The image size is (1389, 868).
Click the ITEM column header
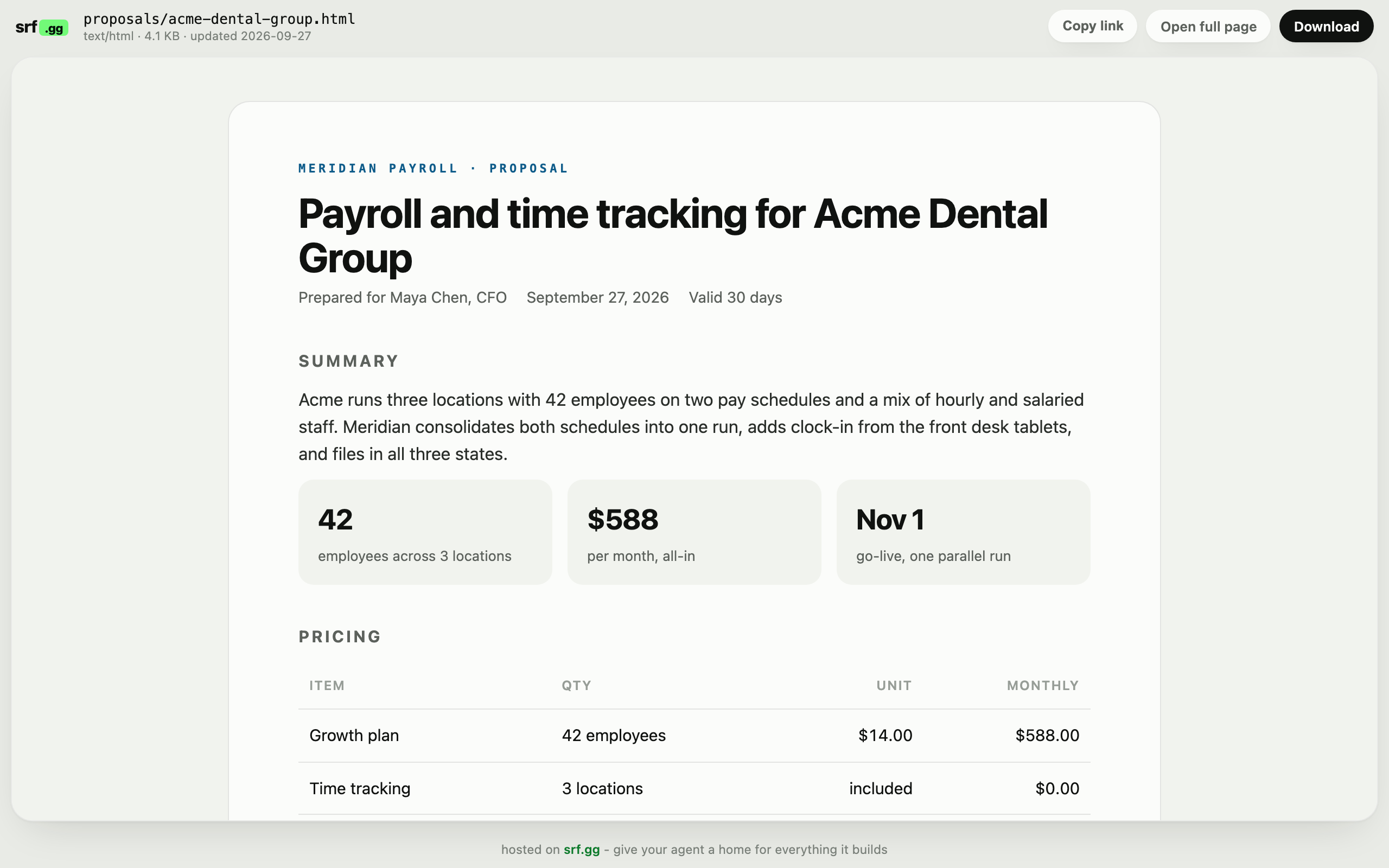pyautogui.click(x=327, y=685)
